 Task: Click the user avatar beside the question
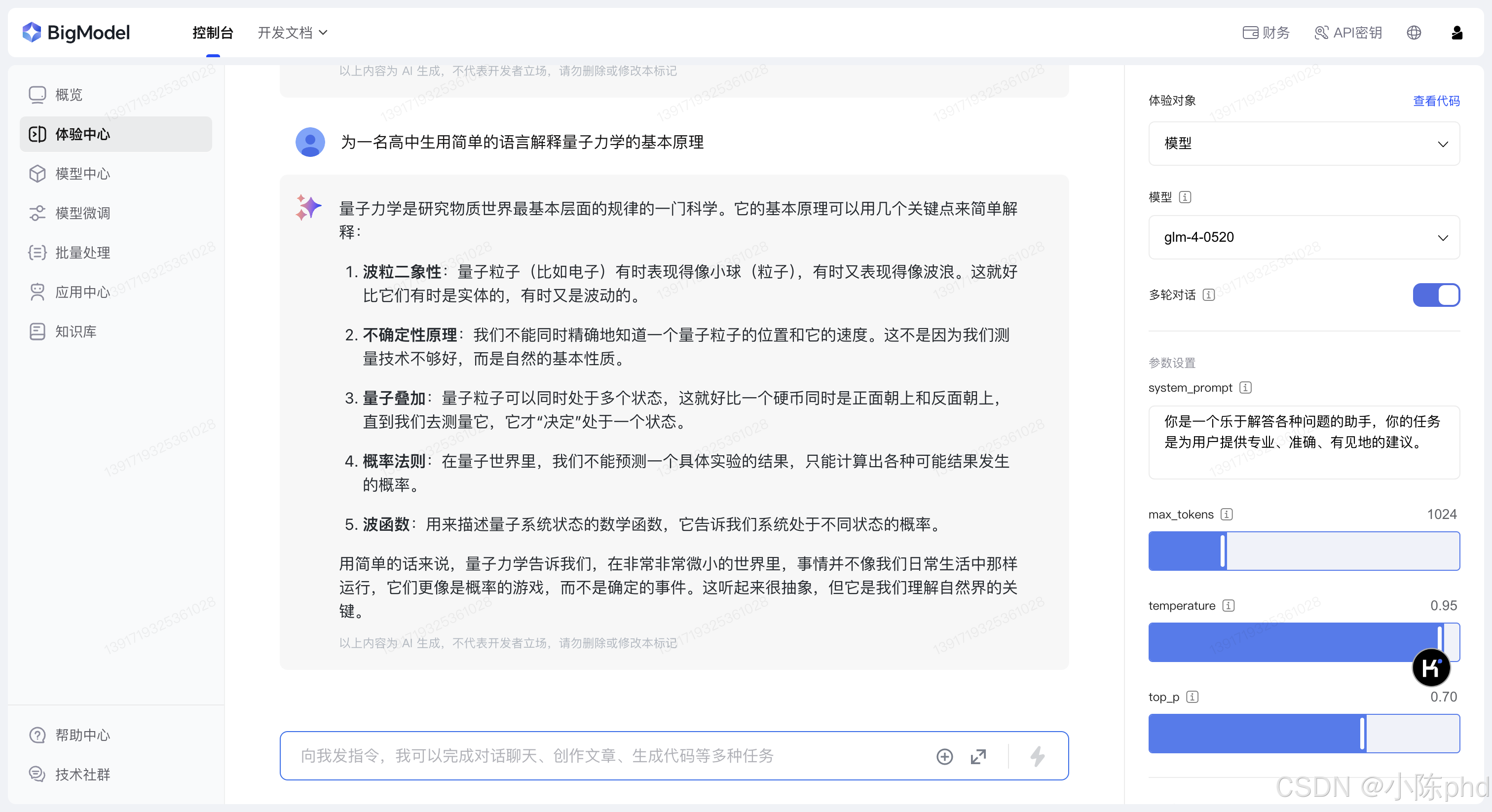click(x=310, y=142)
